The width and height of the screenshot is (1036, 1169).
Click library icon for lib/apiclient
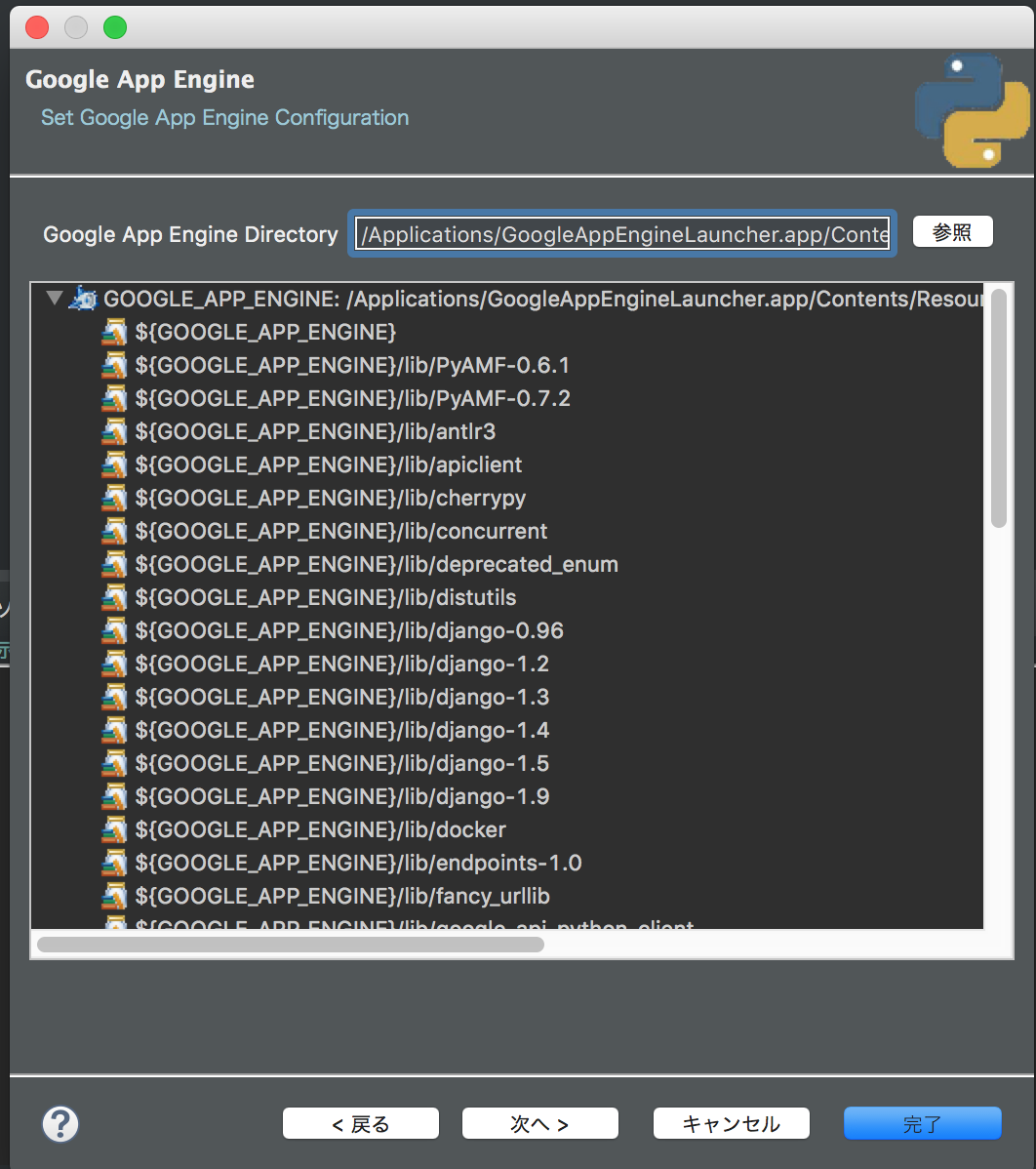114,464
